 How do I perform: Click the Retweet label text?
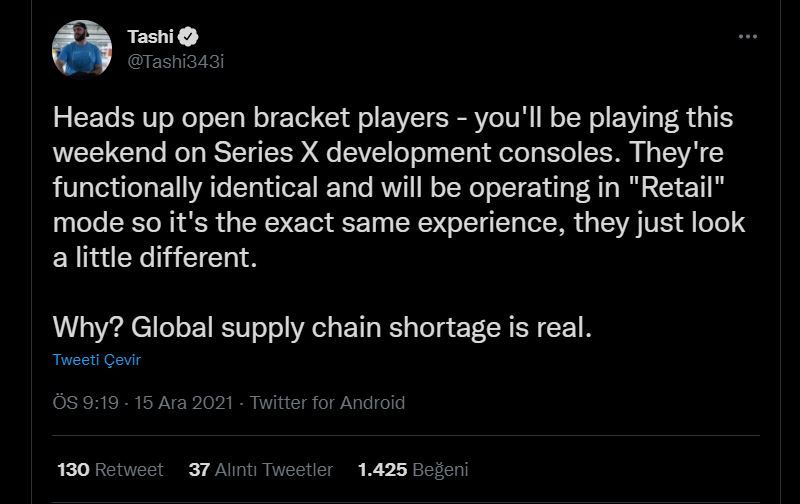(x=129, y=470)
